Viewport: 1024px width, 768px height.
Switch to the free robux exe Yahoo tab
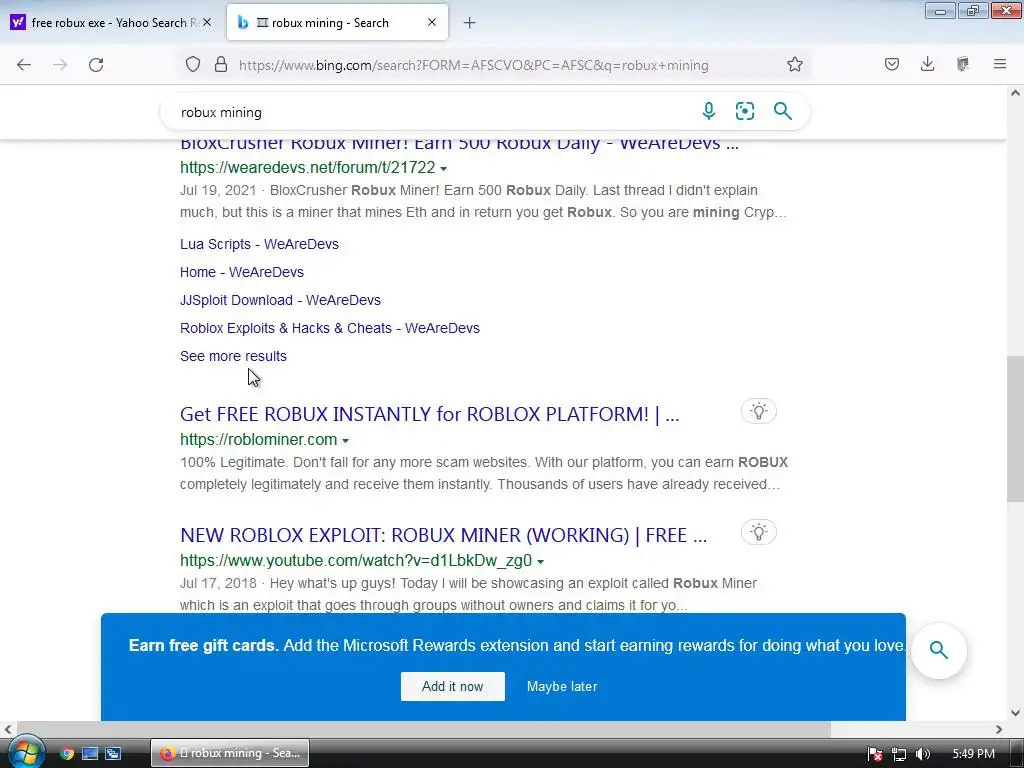tap(109, 23)
